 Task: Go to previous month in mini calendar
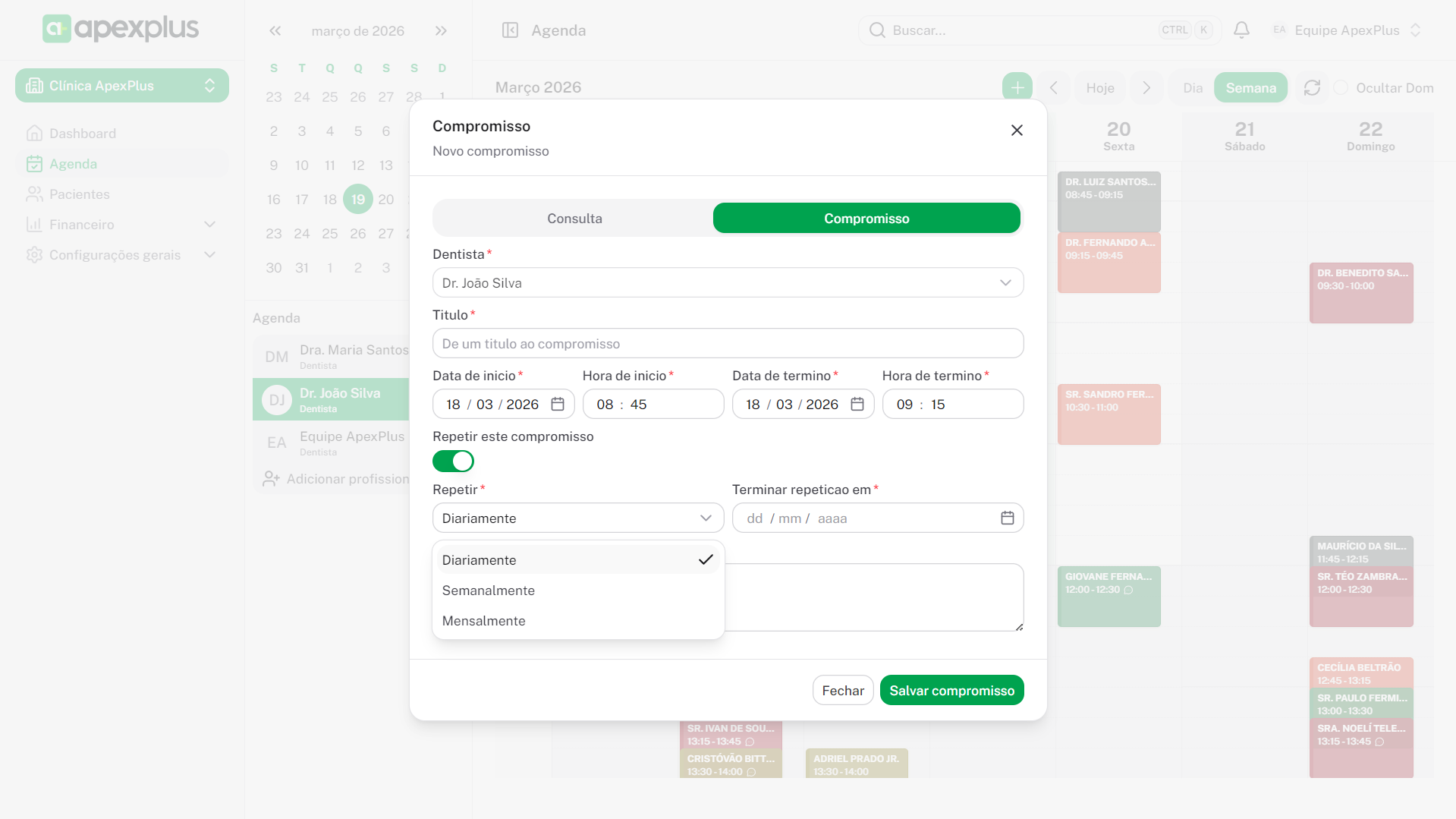275,31
